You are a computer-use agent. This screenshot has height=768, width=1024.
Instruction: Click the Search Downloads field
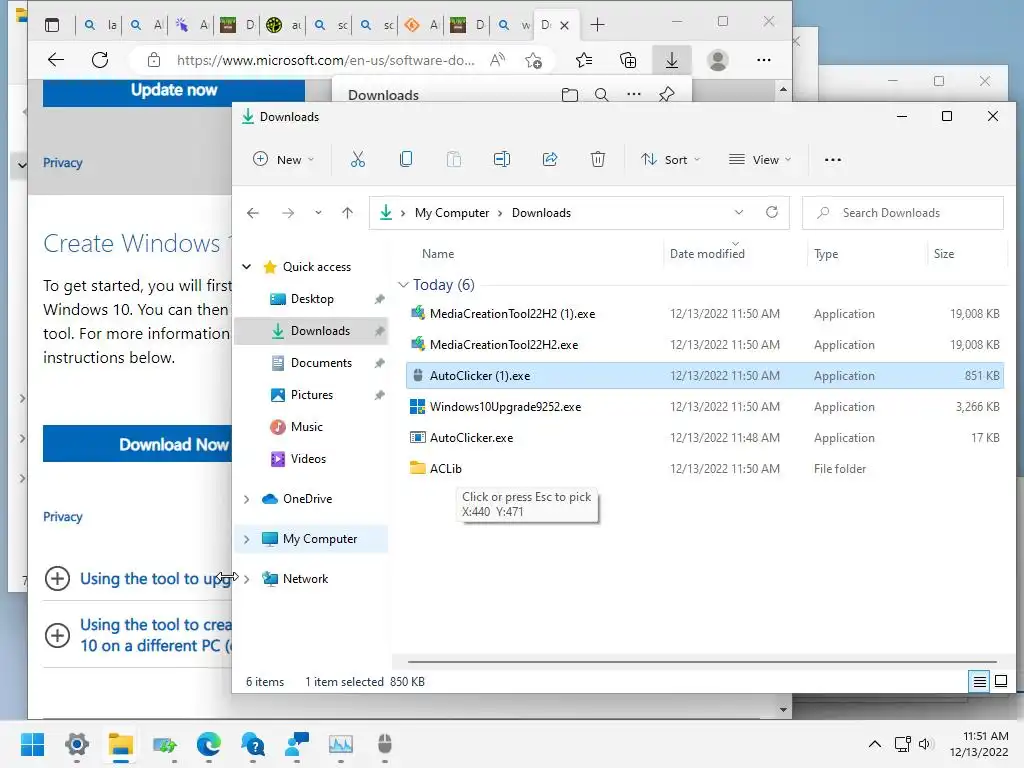point(903,213)
